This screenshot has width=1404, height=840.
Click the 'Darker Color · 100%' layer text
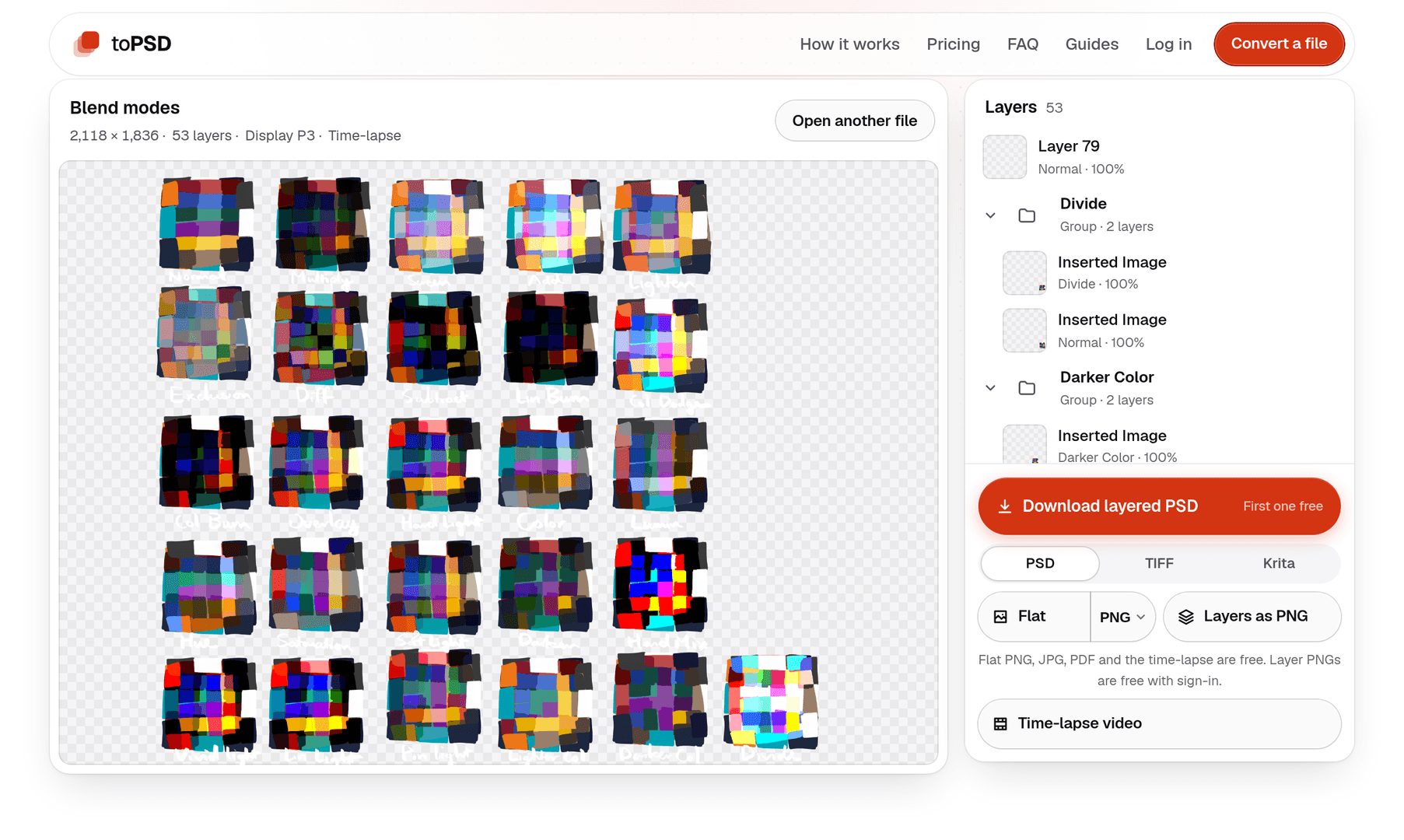(x=1117, y=457)
